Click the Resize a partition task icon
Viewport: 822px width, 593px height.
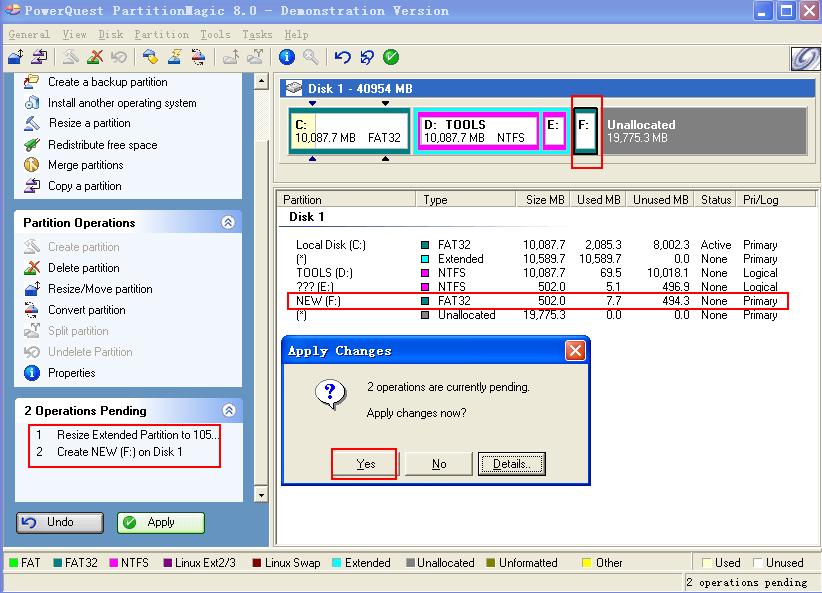[31, 123]
